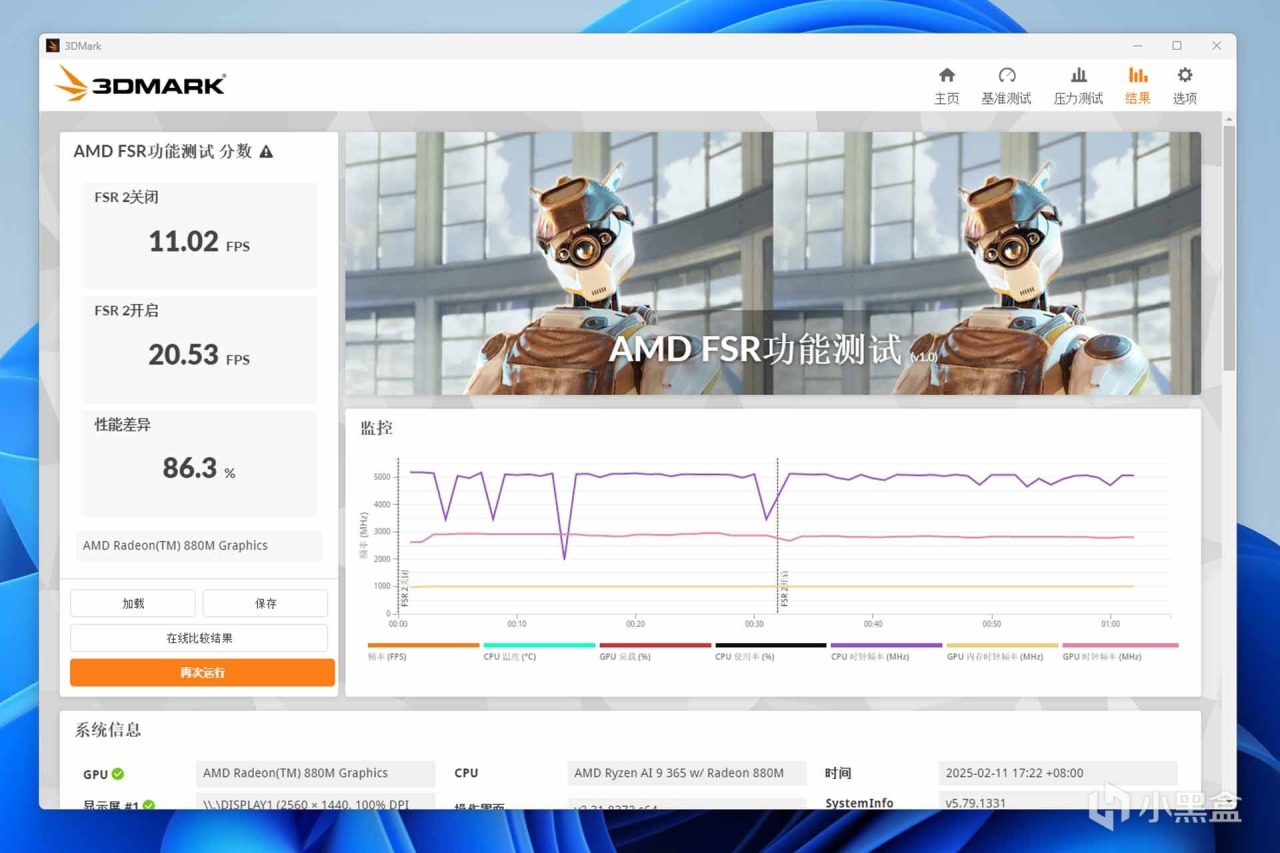The image size is (1280, 853).
Task: Click AMD Radeon(TM) 880M Graphics under scores
Action: 199,545
